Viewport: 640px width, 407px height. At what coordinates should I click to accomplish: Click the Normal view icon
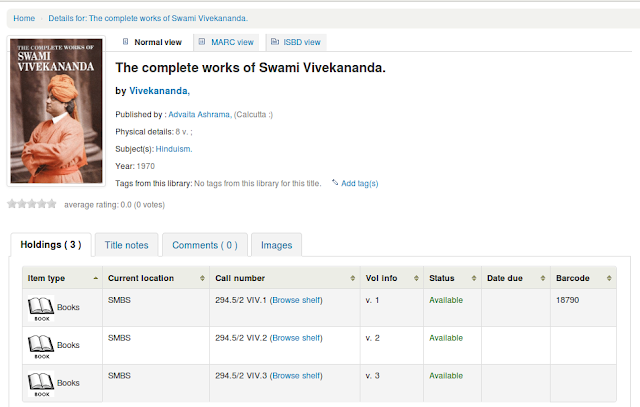(125, 42)
